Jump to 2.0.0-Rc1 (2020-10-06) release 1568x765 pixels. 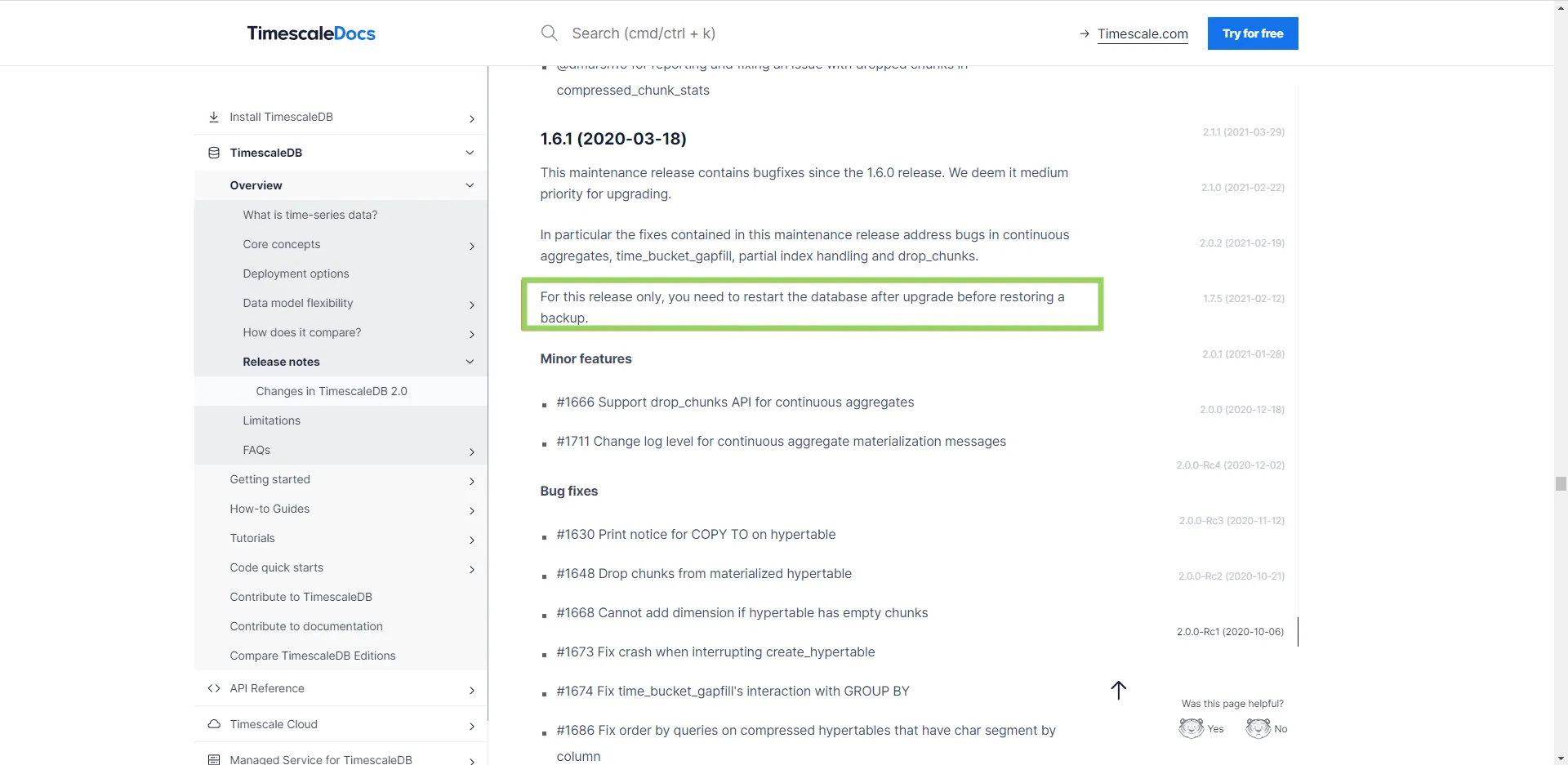(x=1230, y=632)
